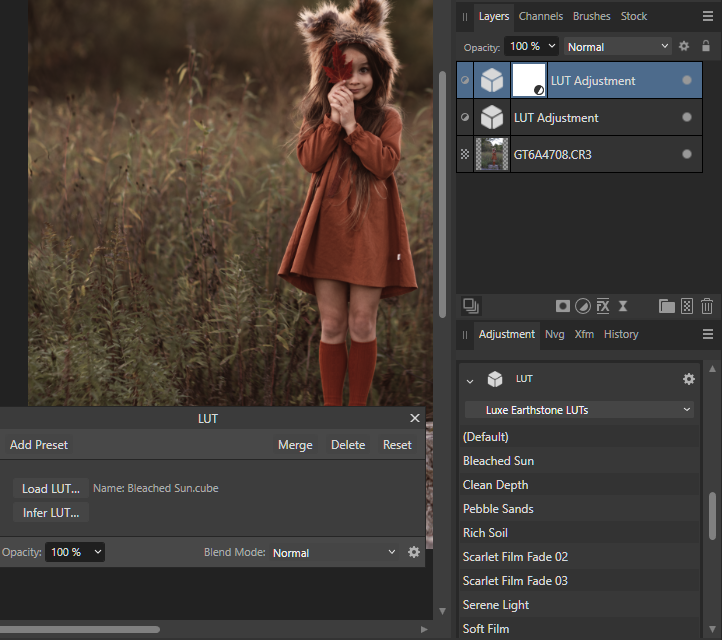Open the Blend Mode dropdown in LUT dialog

[334, 552]
